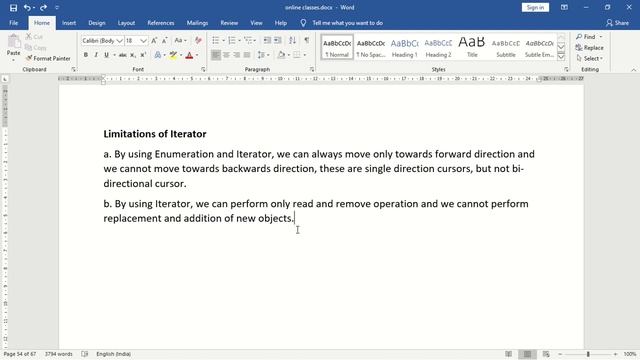640x360 pixels.
Task: Apply the Heading 1 style
Action: 404,47
